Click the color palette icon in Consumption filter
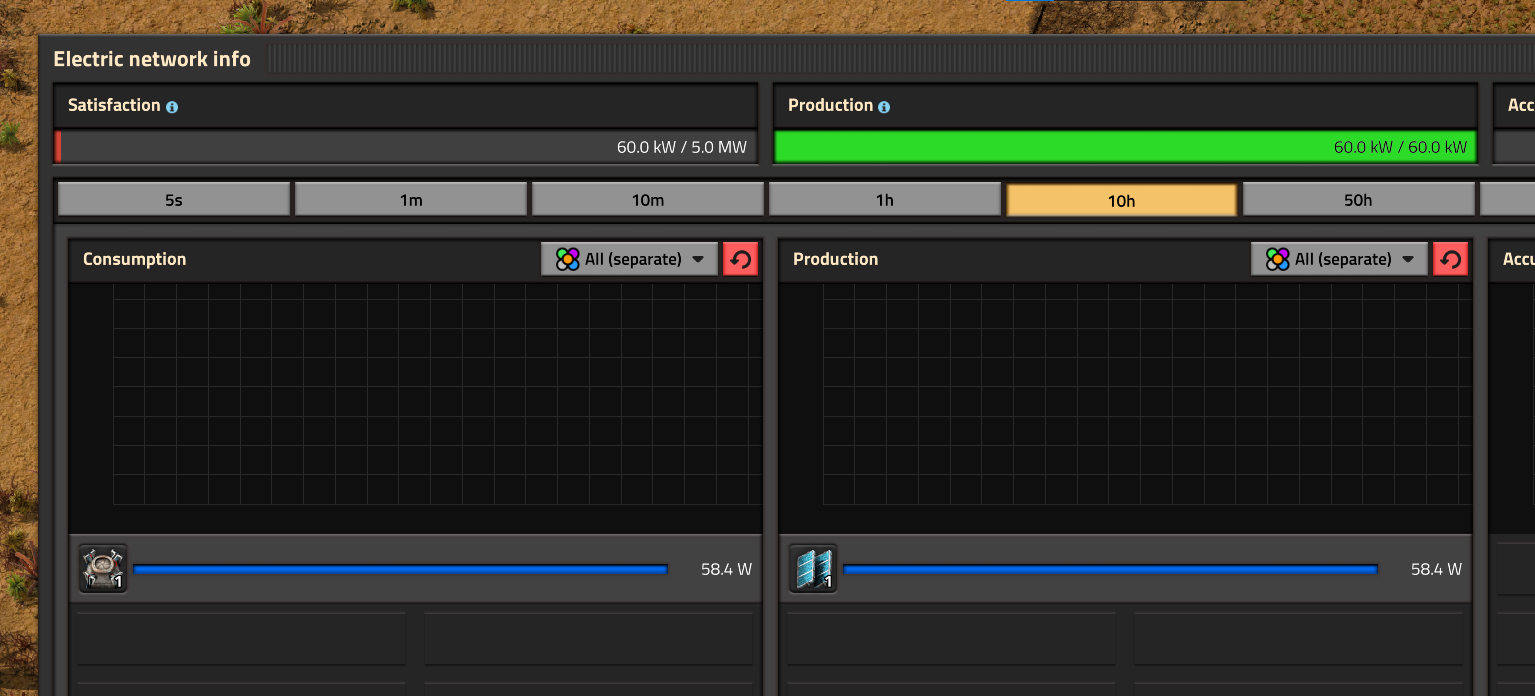 coord(568,259)
